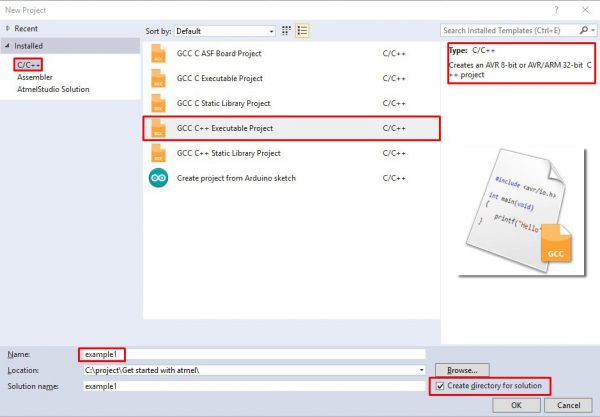Screen dimensions: 600x417
Task: Click the GCC C++ Static Library Project icon
Action: point(158,153)
